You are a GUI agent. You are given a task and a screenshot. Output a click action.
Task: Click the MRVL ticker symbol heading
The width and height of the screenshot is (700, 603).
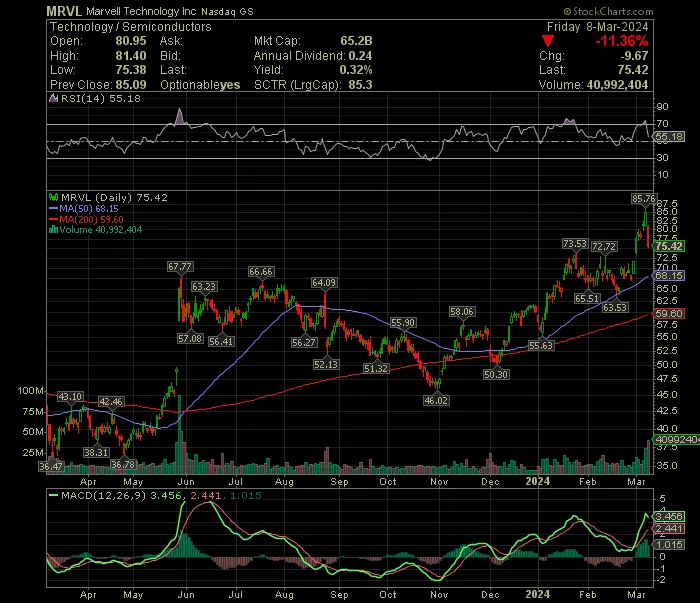(x=64, y=11)
